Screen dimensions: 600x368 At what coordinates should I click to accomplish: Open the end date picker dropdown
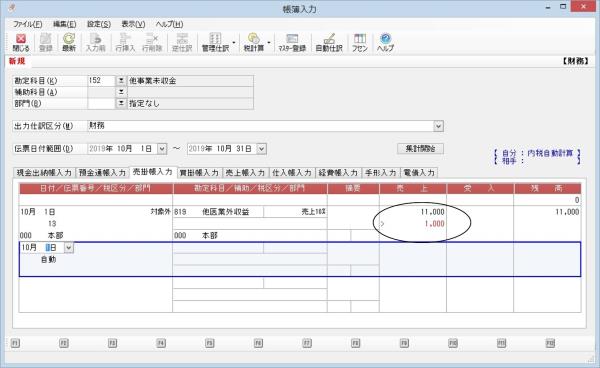click(261, 148)
